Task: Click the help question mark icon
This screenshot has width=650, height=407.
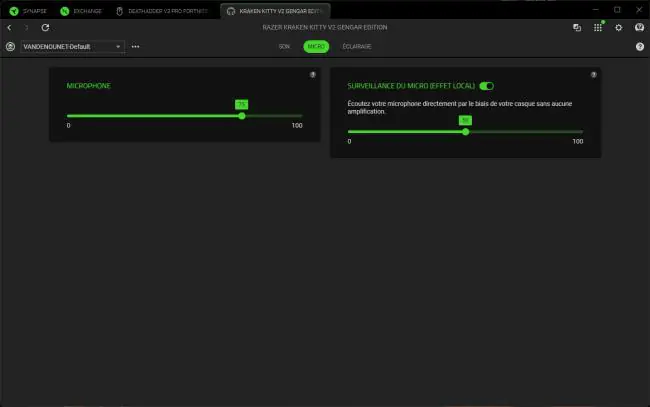Action: coord(640,46)
